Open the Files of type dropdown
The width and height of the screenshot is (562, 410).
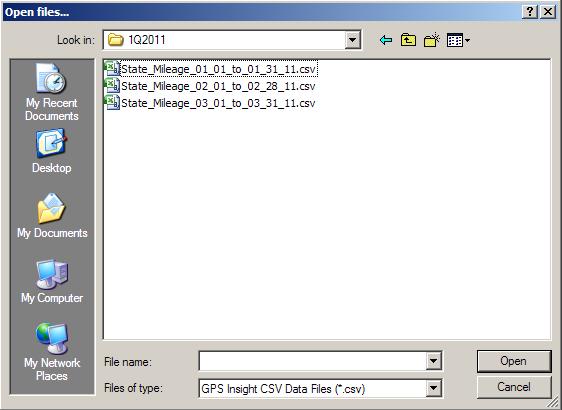(433, 388)
